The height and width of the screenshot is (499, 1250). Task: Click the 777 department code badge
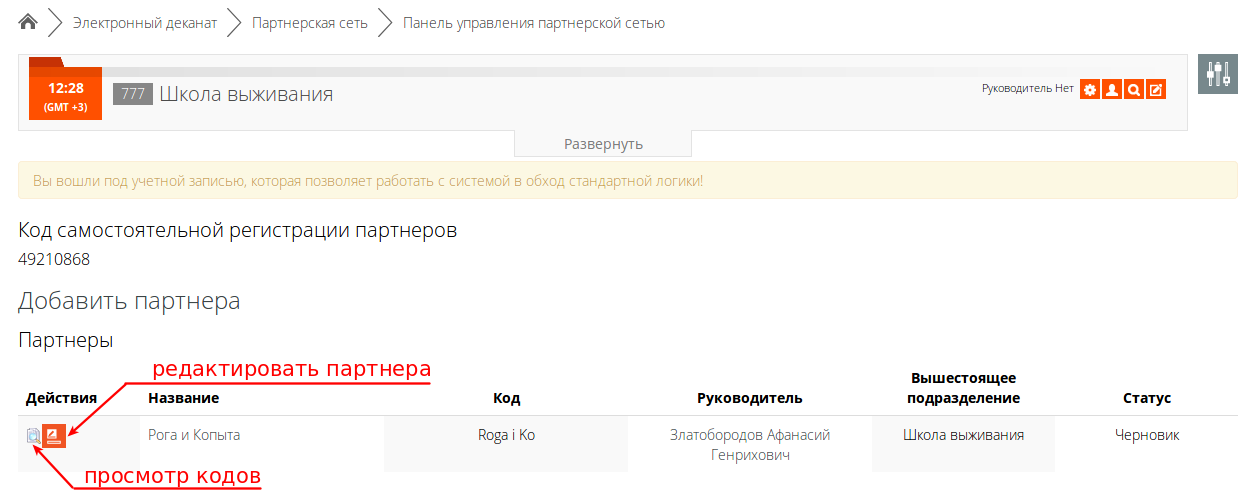pyautogui.click(x=132, y=95)
